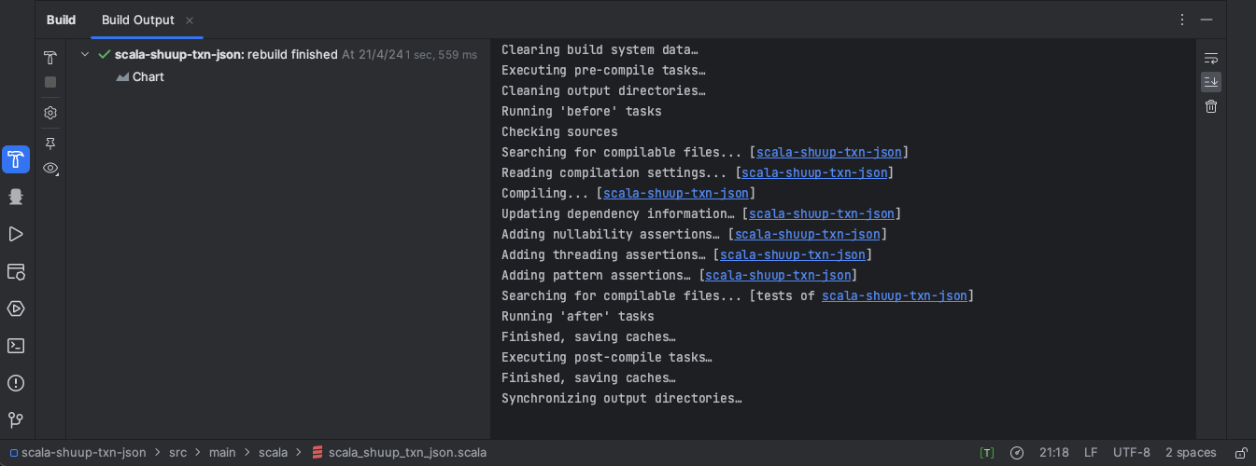
Task: Open the Problems tool window icon
Action: pos(16,383)
